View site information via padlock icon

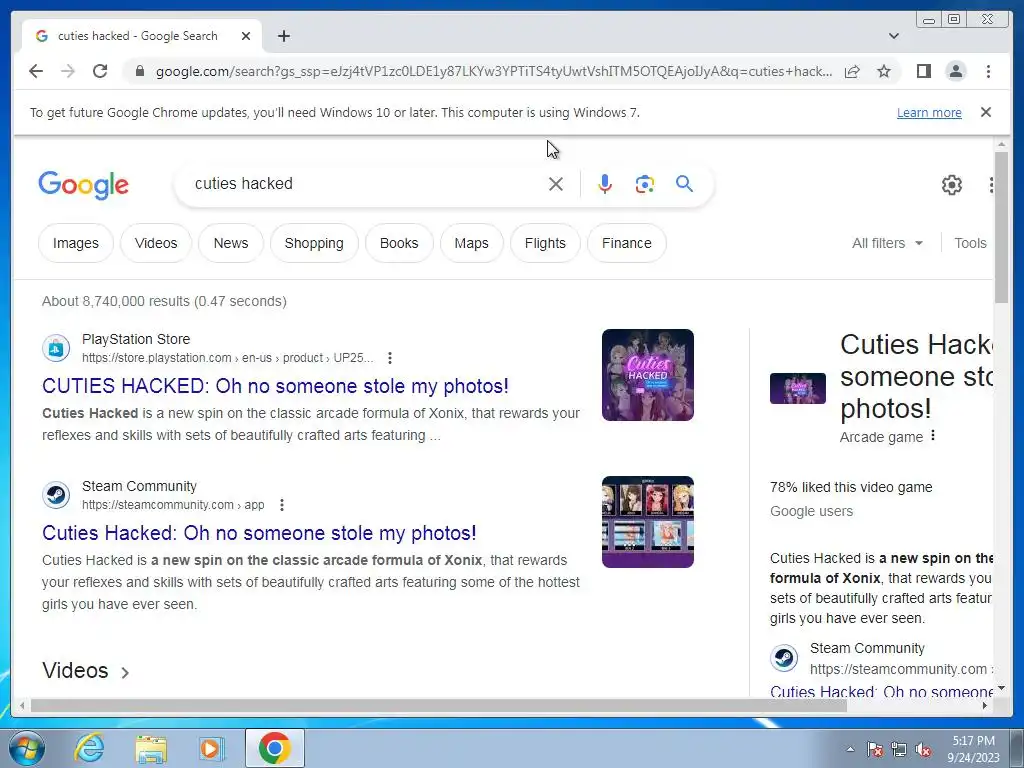pyautogui.click(x=140, y=71)
